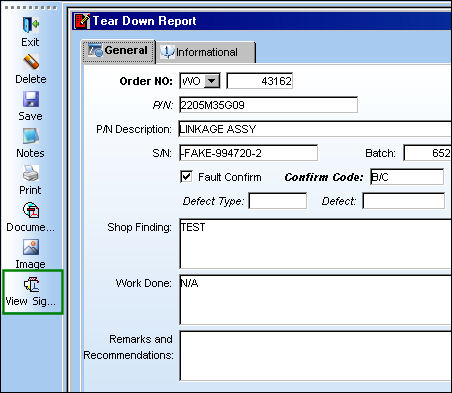Click the P/N Description field
The height and width of the screenshot is (393, 452).
pos(315,129)
